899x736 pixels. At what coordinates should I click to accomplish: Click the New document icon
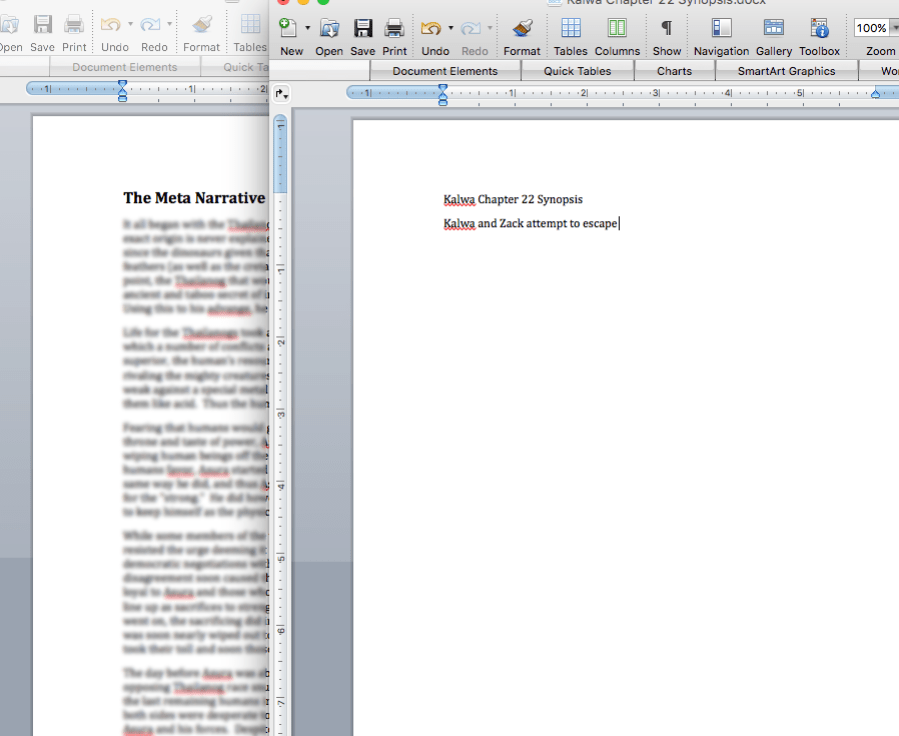coord(288,29)
